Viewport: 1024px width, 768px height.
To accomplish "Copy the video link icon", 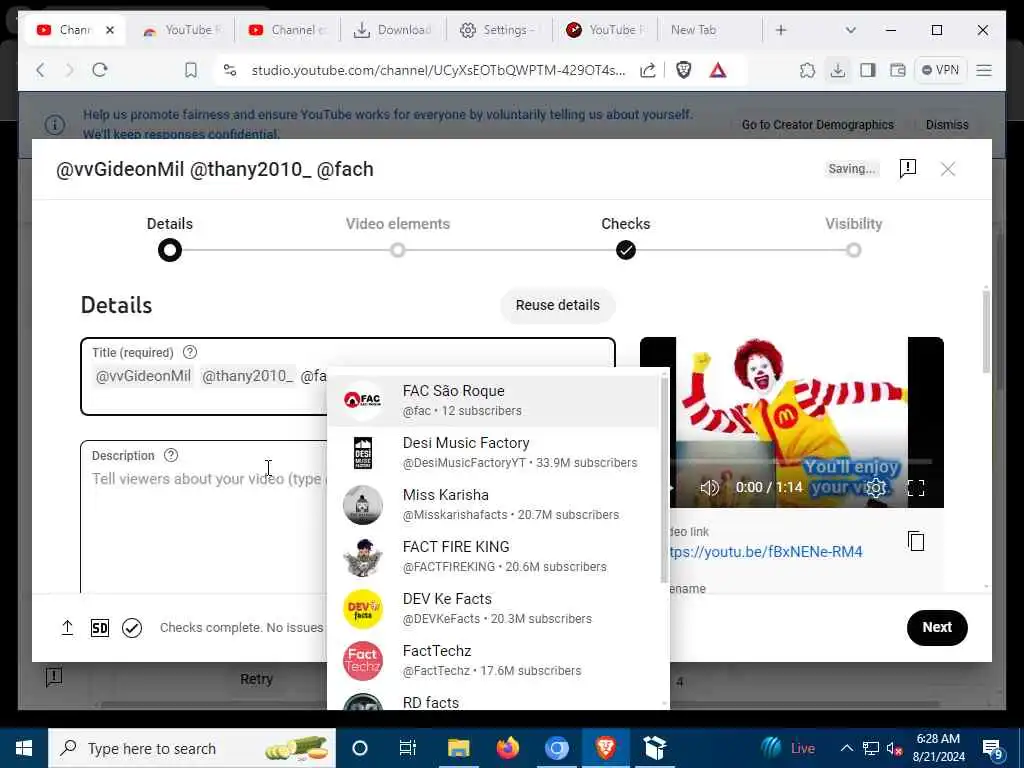I will (x=916, y=541).
